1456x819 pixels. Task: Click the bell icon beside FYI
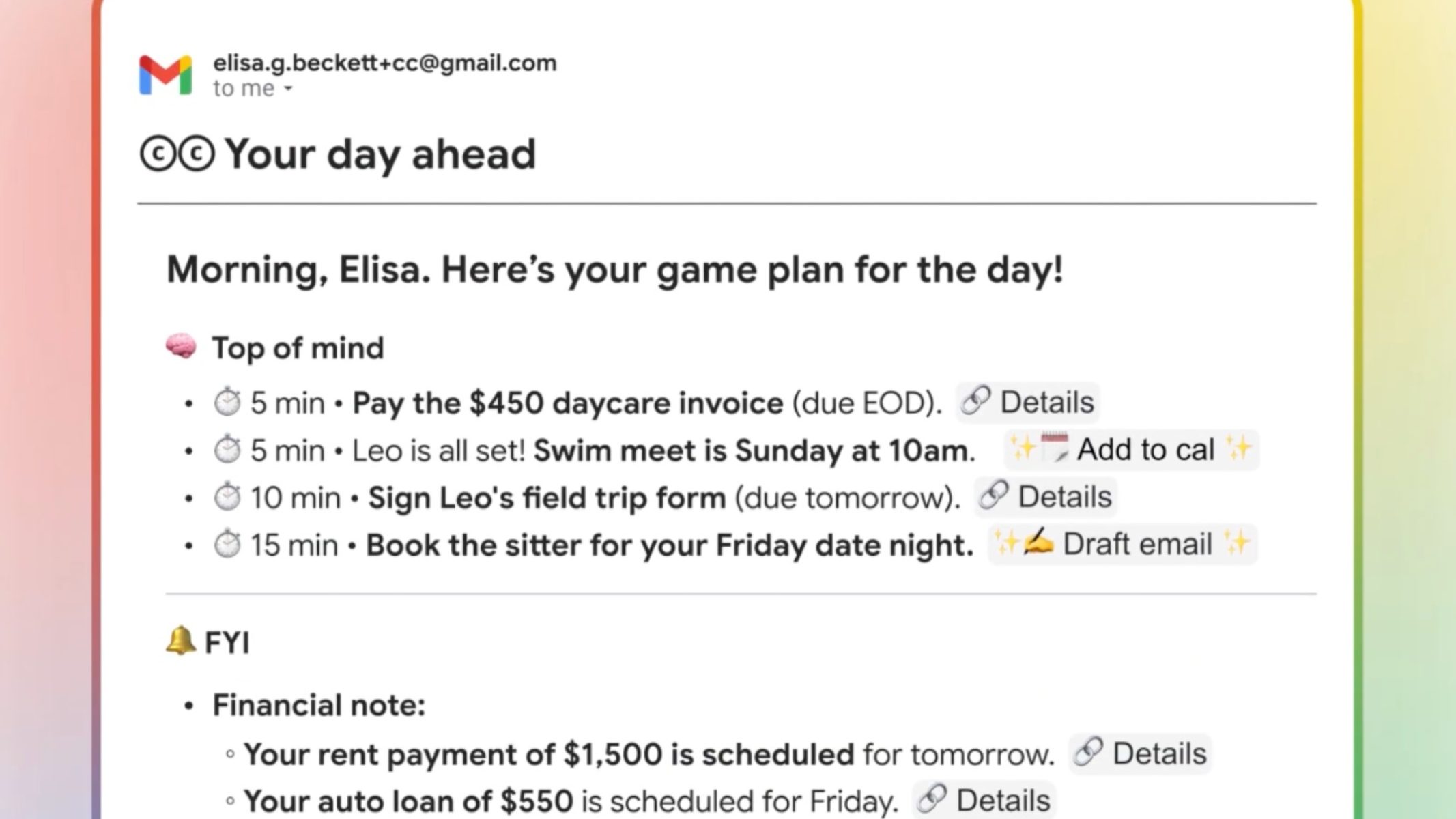click(x=180, y=642)
